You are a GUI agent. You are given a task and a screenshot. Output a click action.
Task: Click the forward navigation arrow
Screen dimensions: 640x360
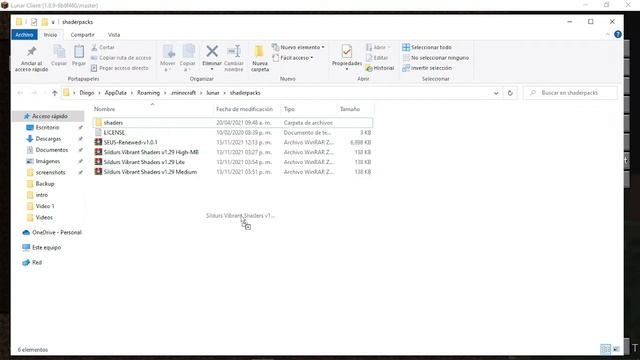click(x=34, y=93)
